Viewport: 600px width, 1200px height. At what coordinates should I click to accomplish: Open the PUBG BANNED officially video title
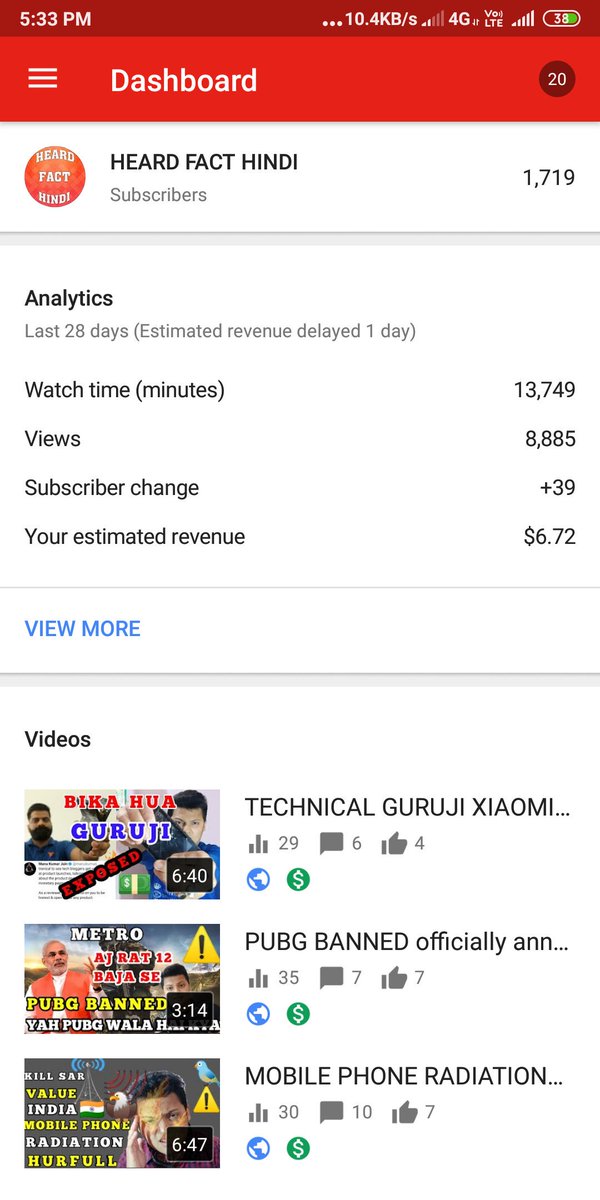click(x=407, y=941)
